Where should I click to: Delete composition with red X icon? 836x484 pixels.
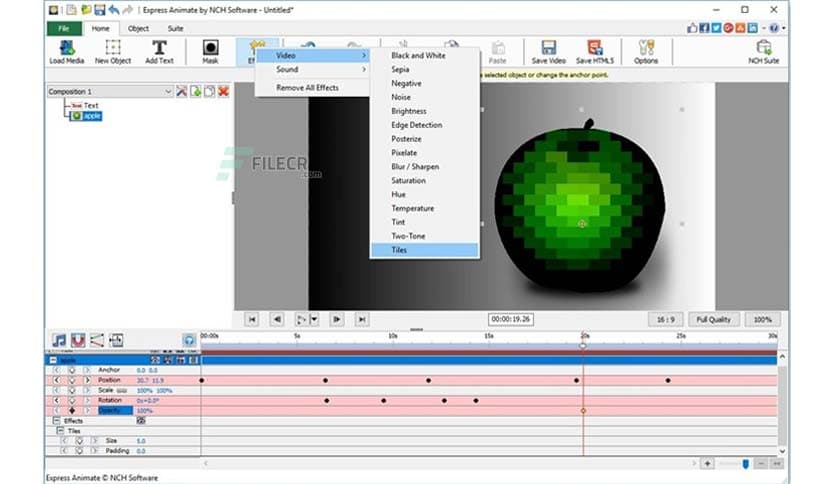[x=223, y=91]
